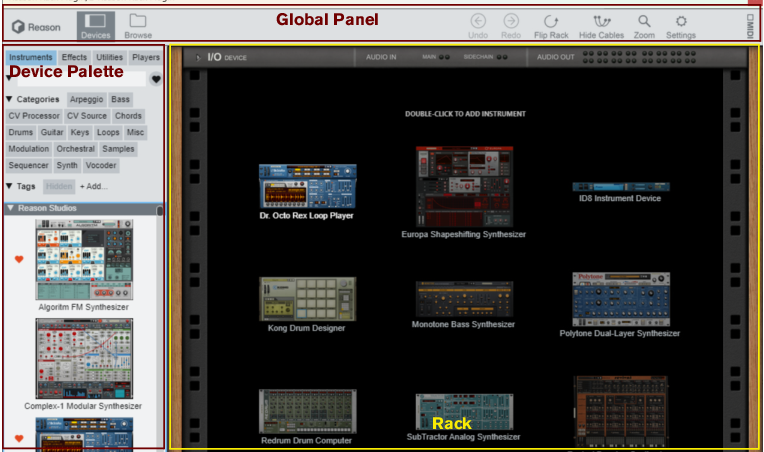Screen dimensions: 764x452
Task: Open the Zoom magnifier tool
Action: pyautogui.click(x=644, y=21)
